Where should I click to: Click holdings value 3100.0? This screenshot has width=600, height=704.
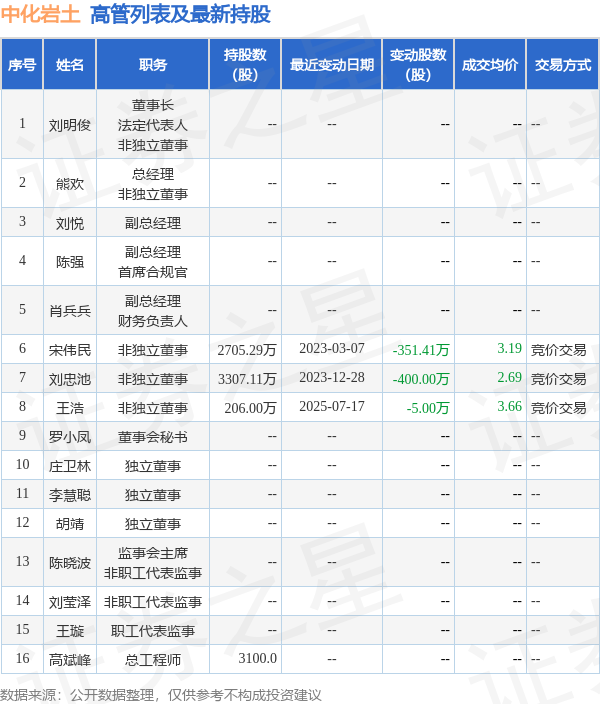tap(257, 658)
